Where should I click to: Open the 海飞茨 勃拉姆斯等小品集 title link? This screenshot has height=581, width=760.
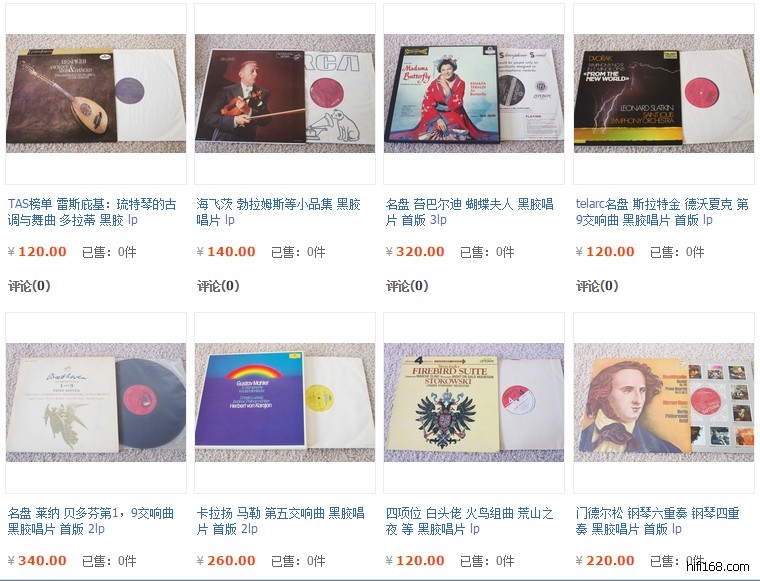279,212
